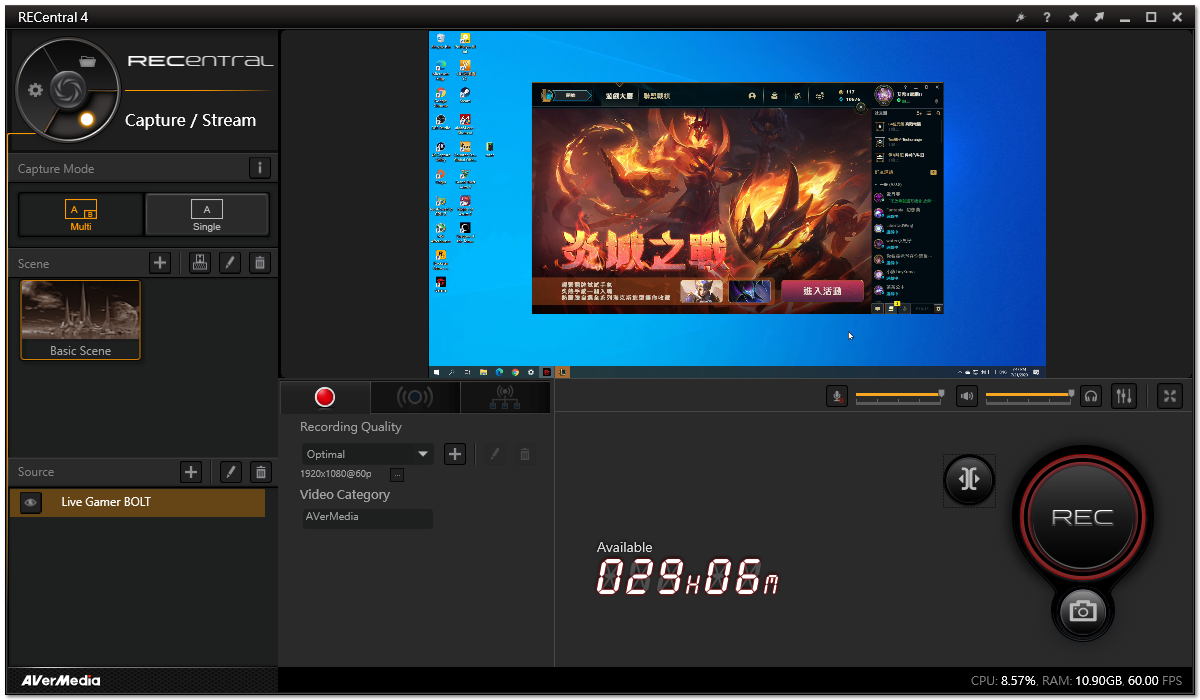Screen dimensions: 1200x700
Task: Enter full-screen preview mode
Action: tap(1170, 396)
